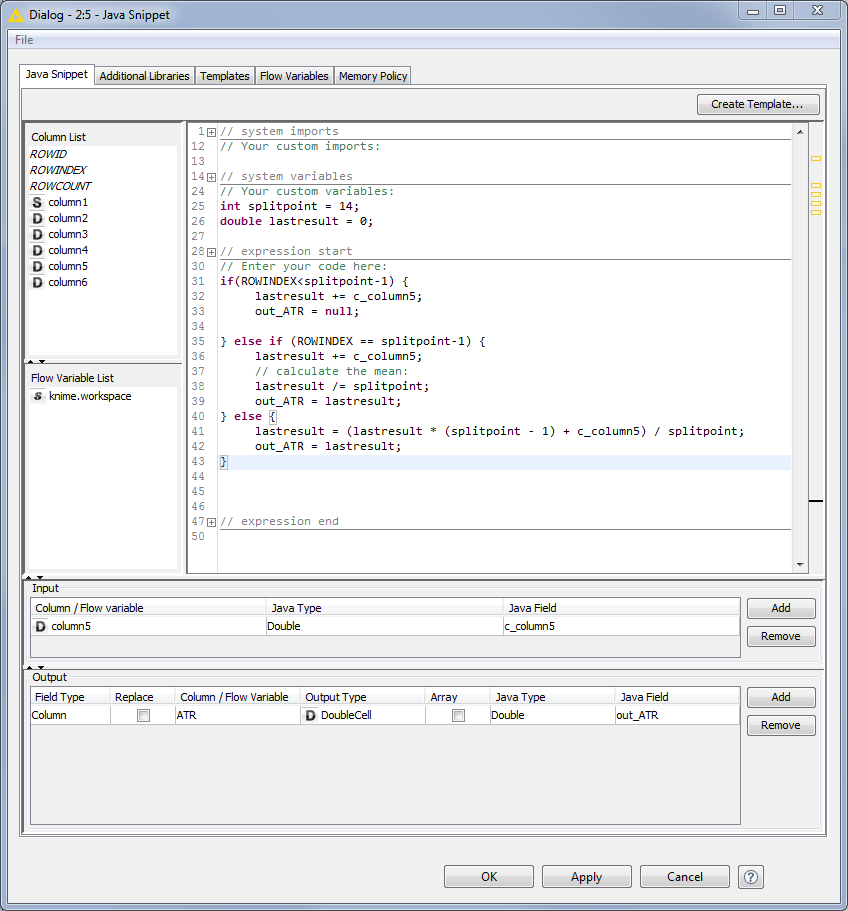Click Remove in the Input section

781,636
